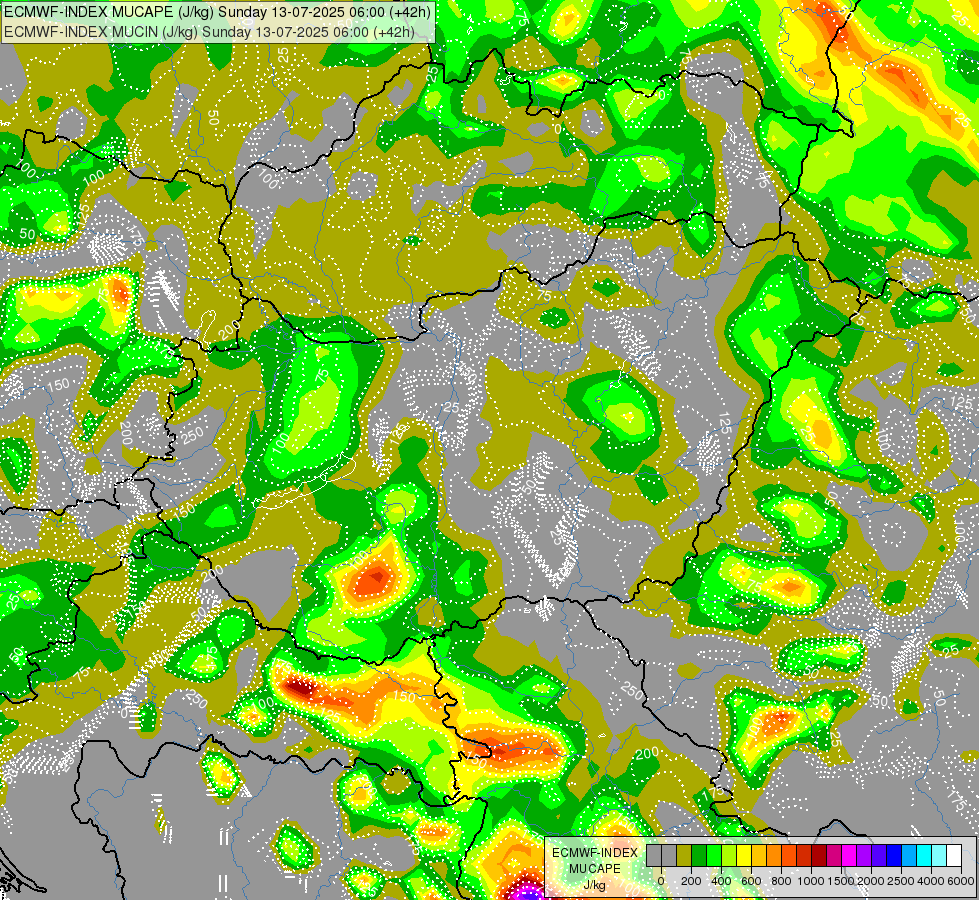Click the 800 value on legend scale

pyautogui.click(x=781, y=881)
